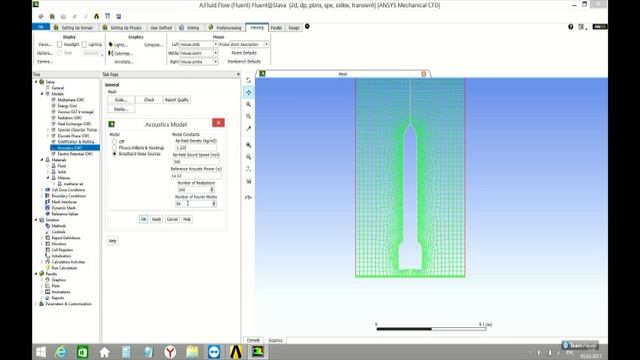This screenshot has width=640, height=360.
Task: Click Help in Acoustics Model dialog
Action: pos(187,219)
